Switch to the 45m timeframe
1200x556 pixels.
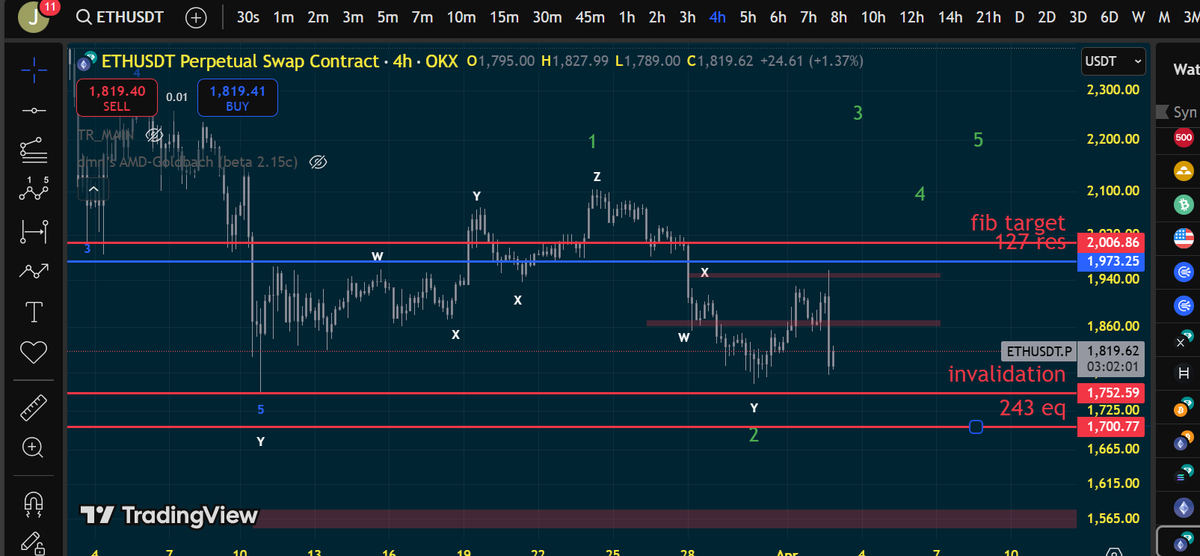click(590, 17)
